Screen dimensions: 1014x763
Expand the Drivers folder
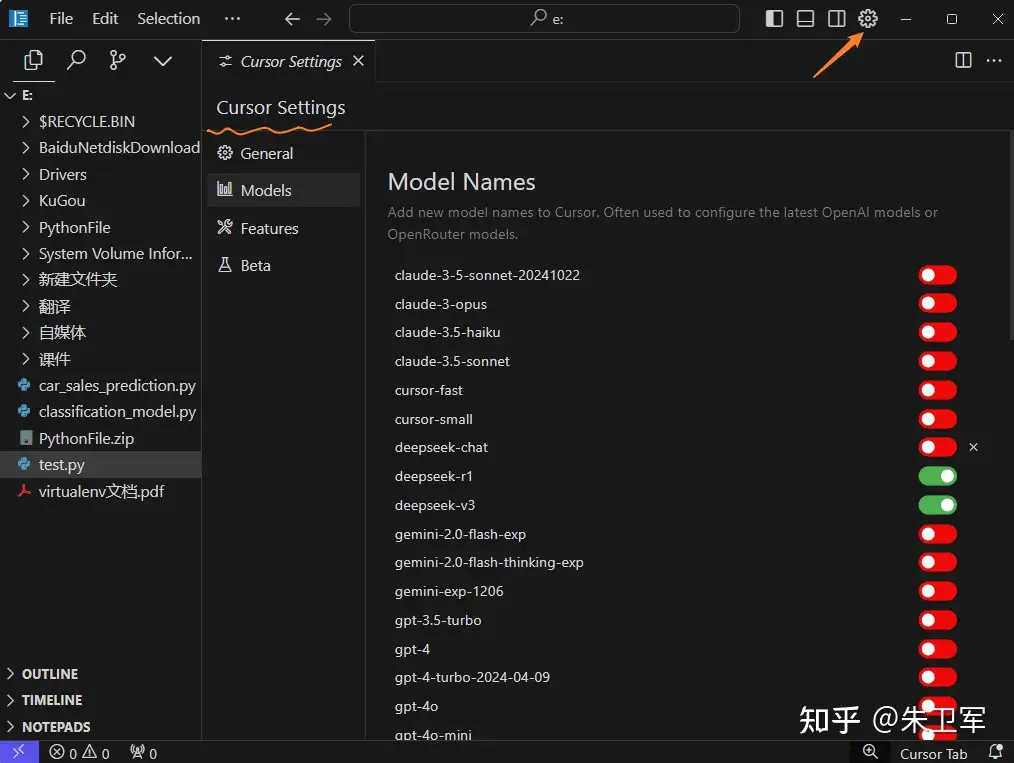(x=26, y=174)
